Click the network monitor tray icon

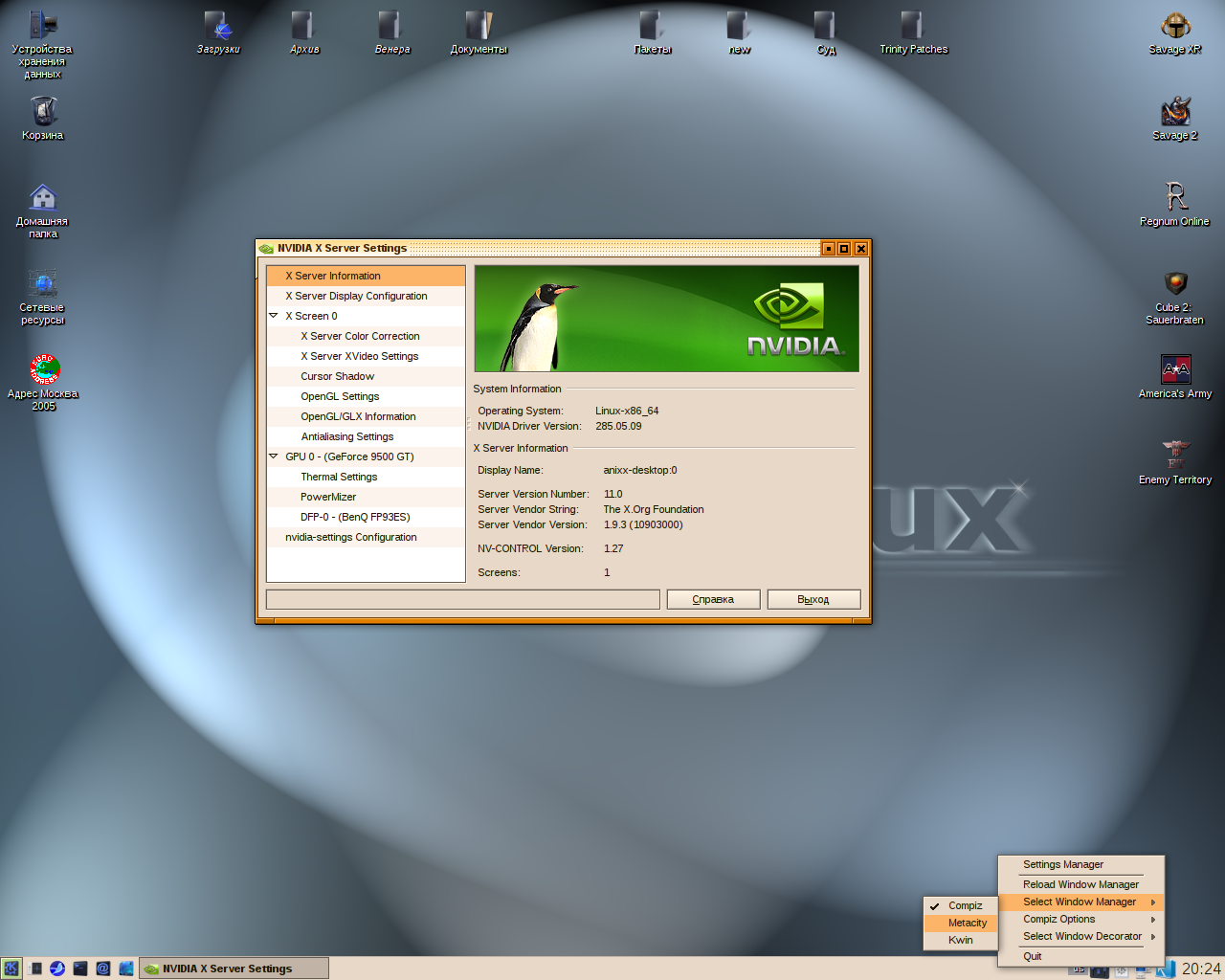tap(1143, 970)
